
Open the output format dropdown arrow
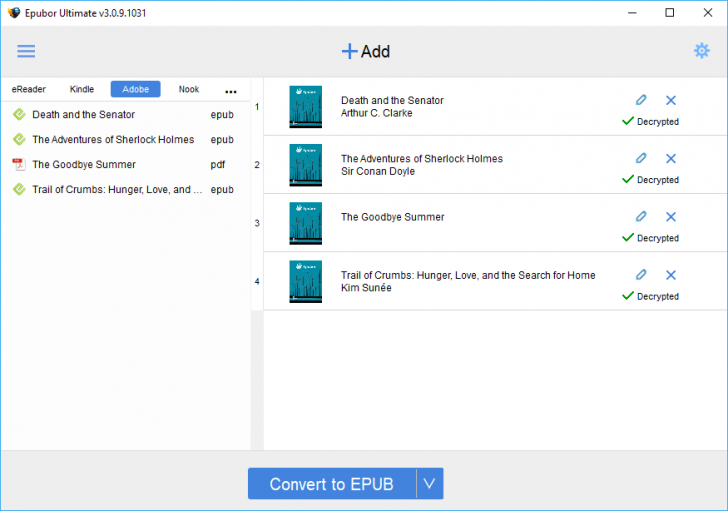coord(429,484)
